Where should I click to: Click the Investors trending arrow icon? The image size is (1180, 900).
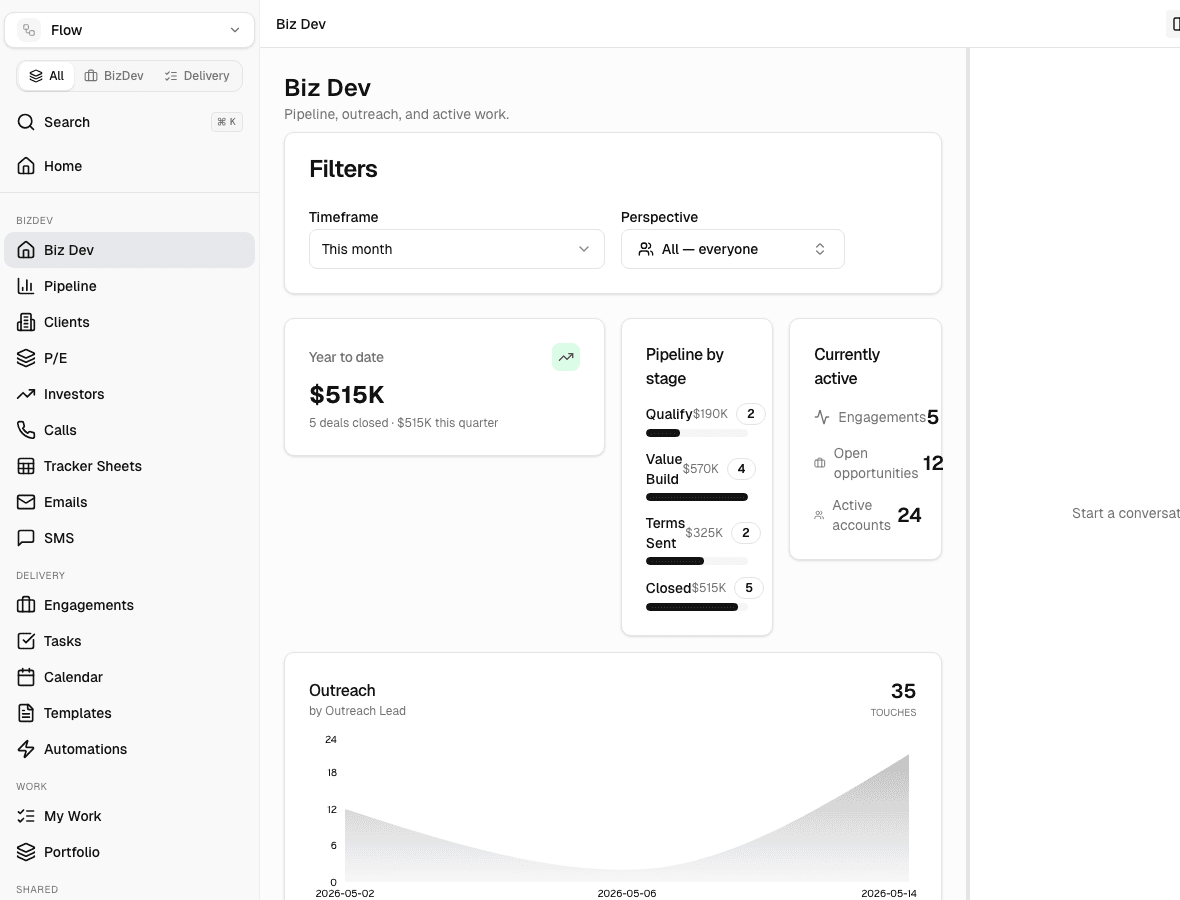(x=26, y=394)
